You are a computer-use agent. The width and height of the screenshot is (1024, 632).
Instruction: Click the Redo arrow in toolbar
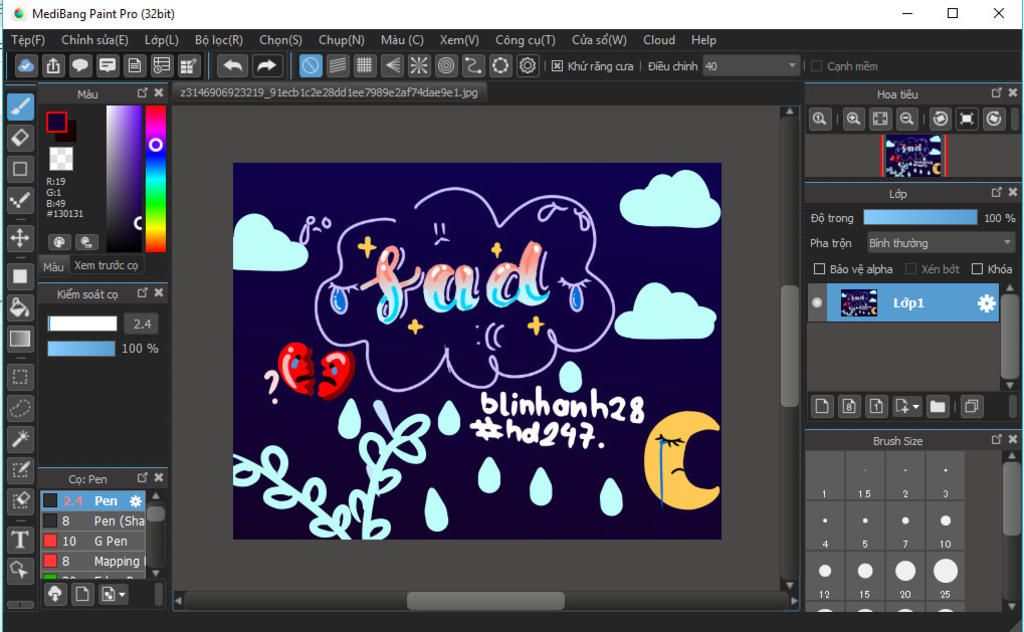pyautogui.click(x=266, y=65)
